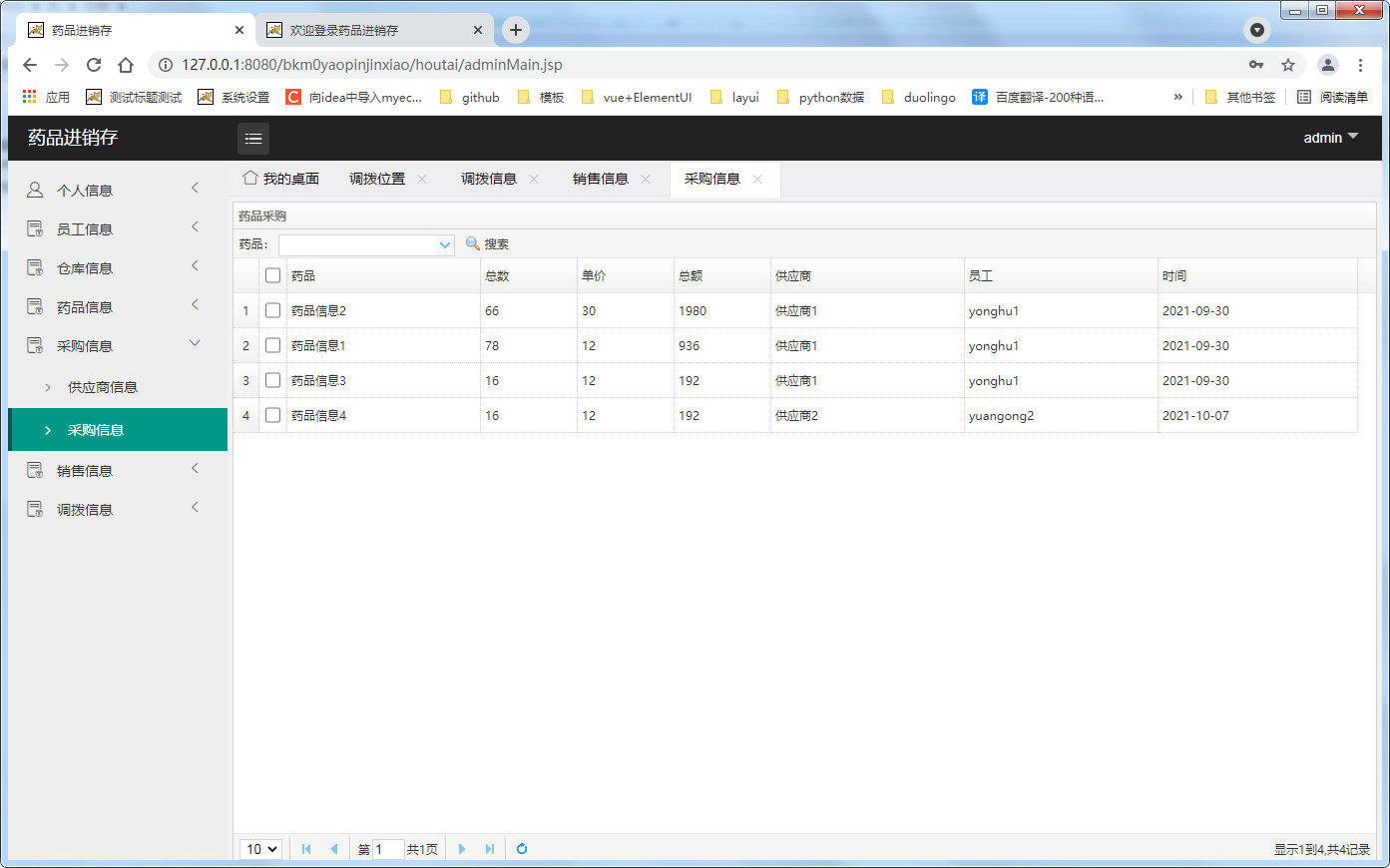Collapse 采购信息 menu chevron

point(195,343)
